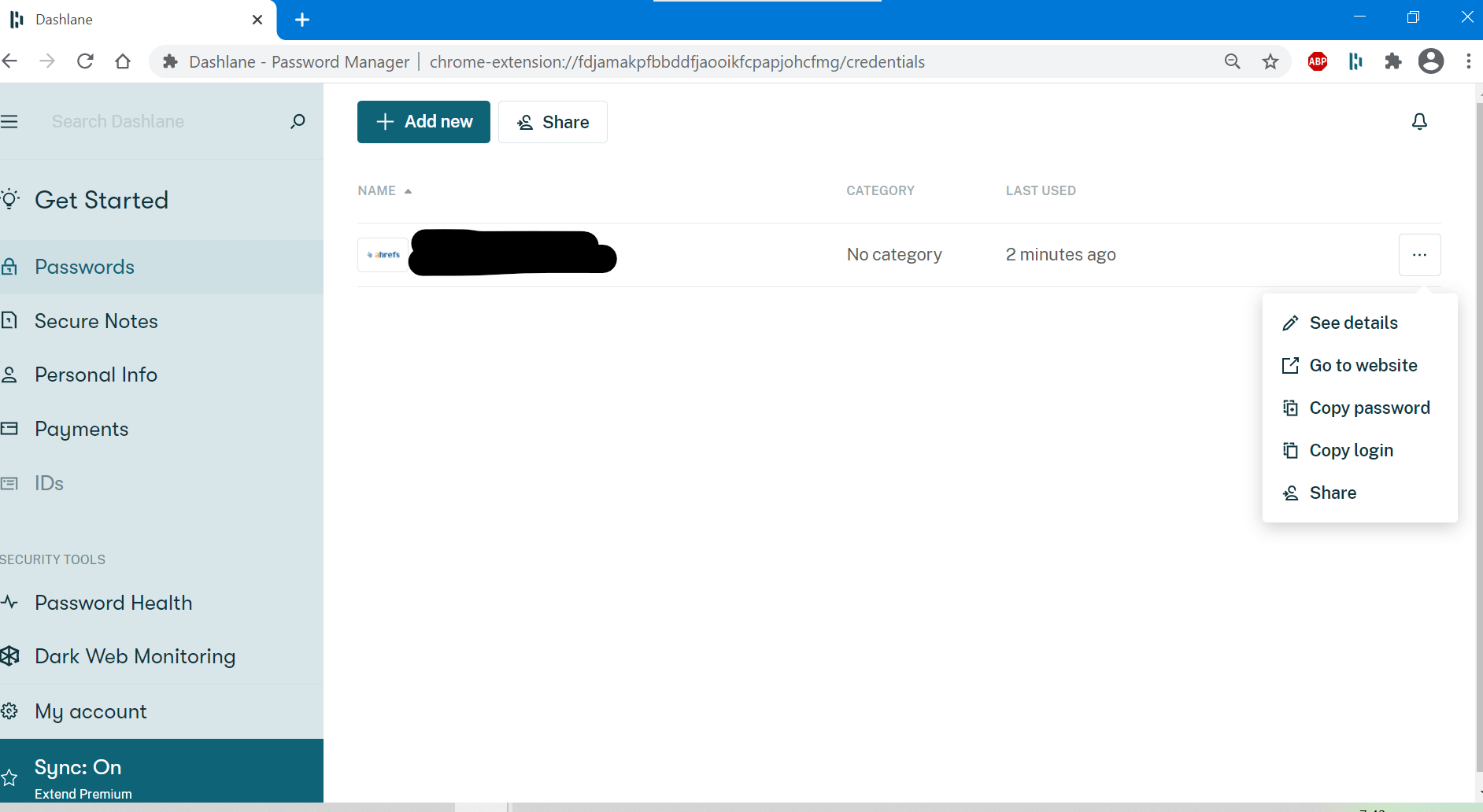
Task: Toggle the sidebar with the hamburger menu
Action: coord(9,121)
